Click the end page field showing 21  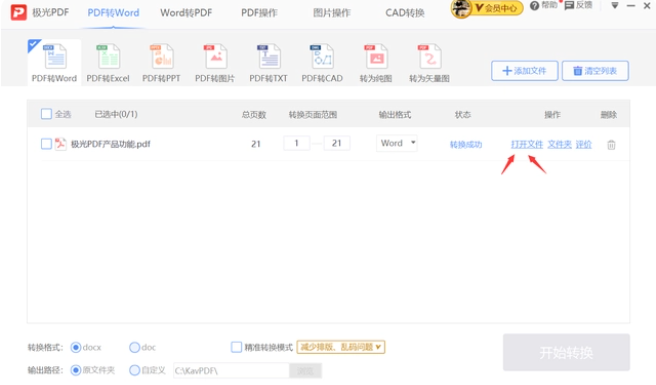click(336, 143)
